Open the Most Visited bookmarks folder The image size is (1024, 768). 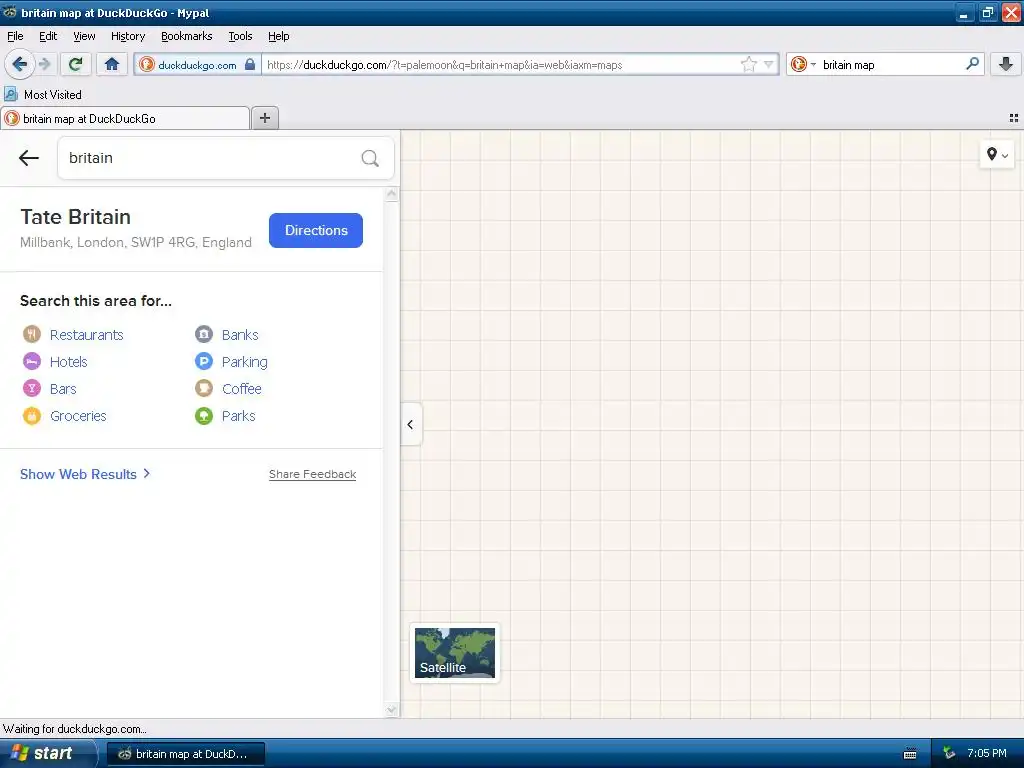pyautogui.click(x=43, y=95)
